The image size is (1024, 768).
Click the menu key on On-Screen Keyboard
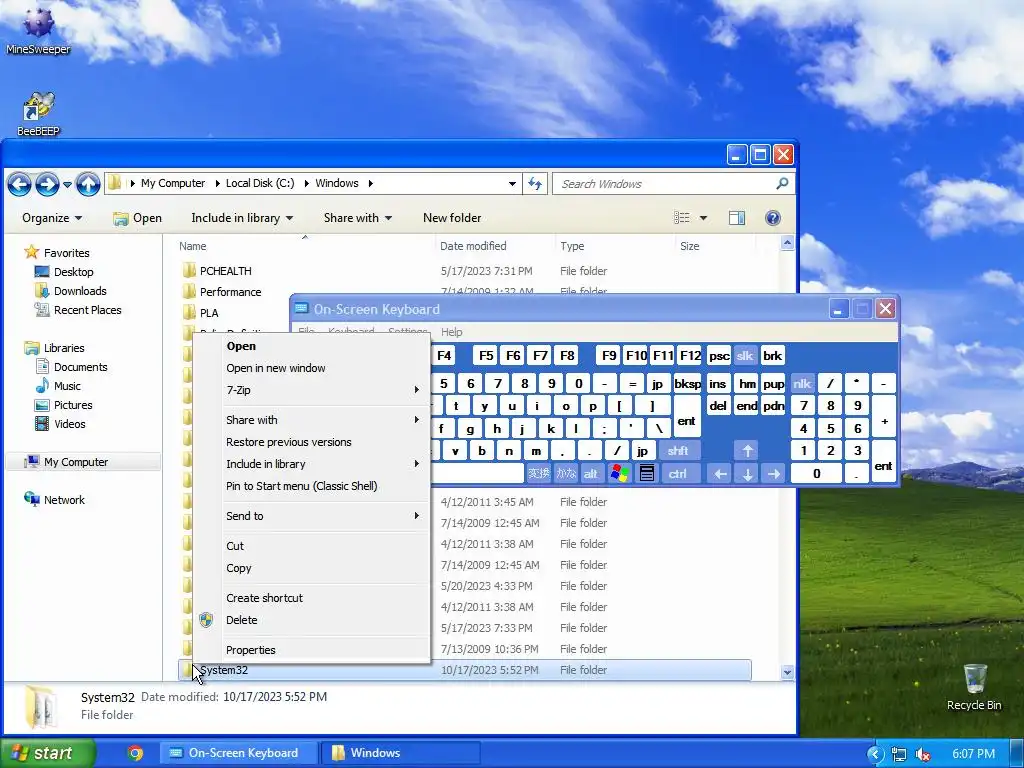[x=647, y=473]
